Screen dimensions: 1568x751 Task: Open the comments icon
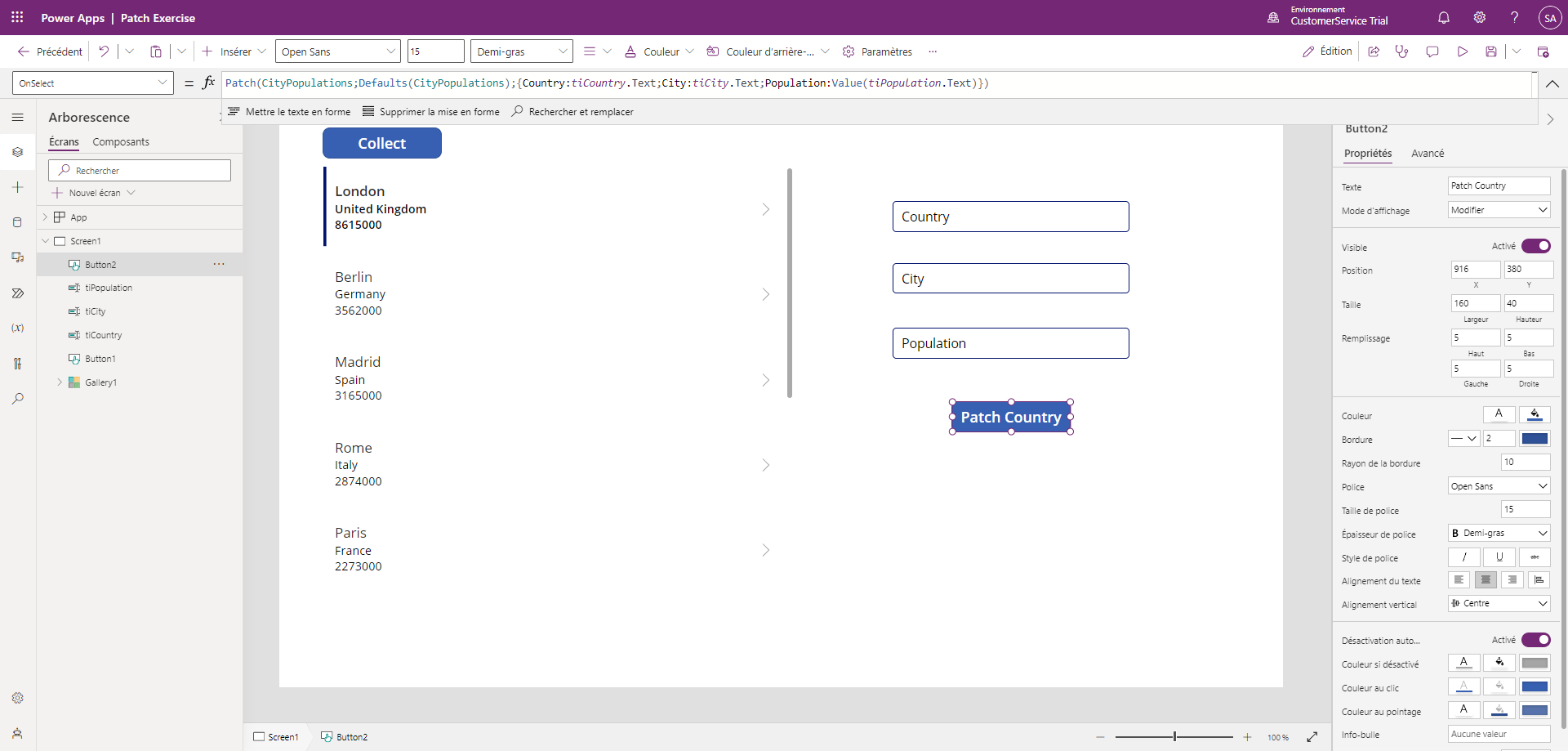click(x=1432, y=51)
